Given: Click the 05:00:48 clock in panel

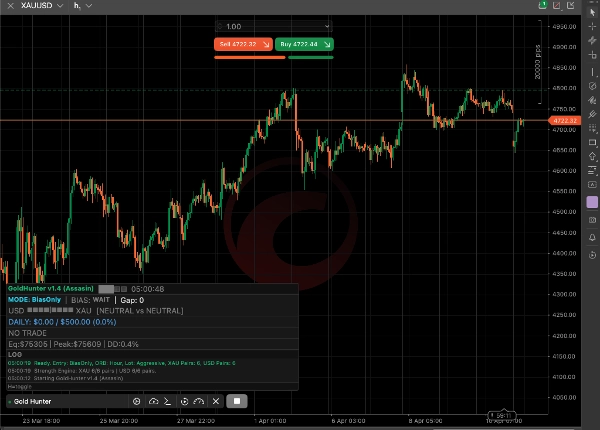Looking at the screenshot, I should coord(148,289).
